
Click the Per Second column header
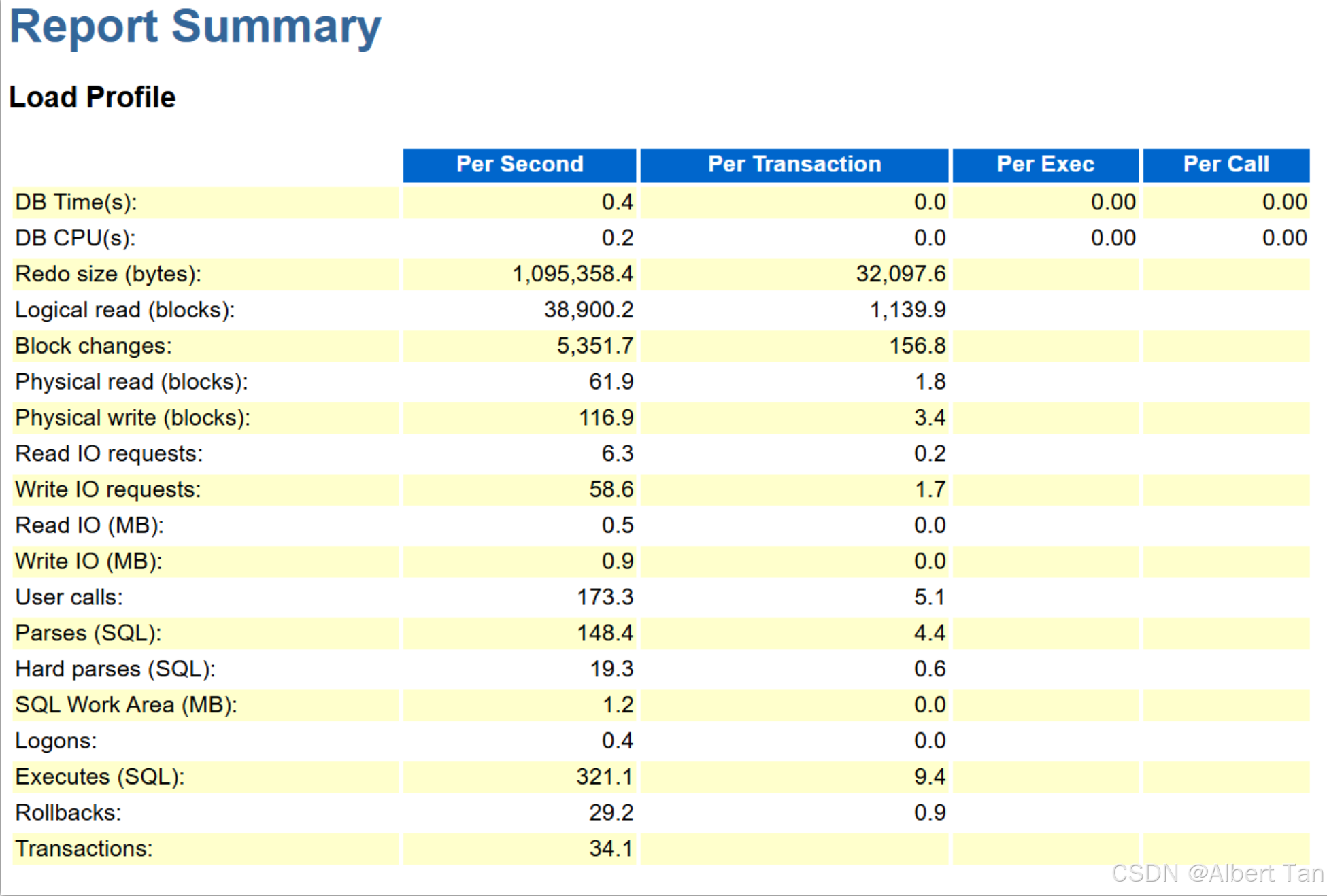[x=519, y=165]
